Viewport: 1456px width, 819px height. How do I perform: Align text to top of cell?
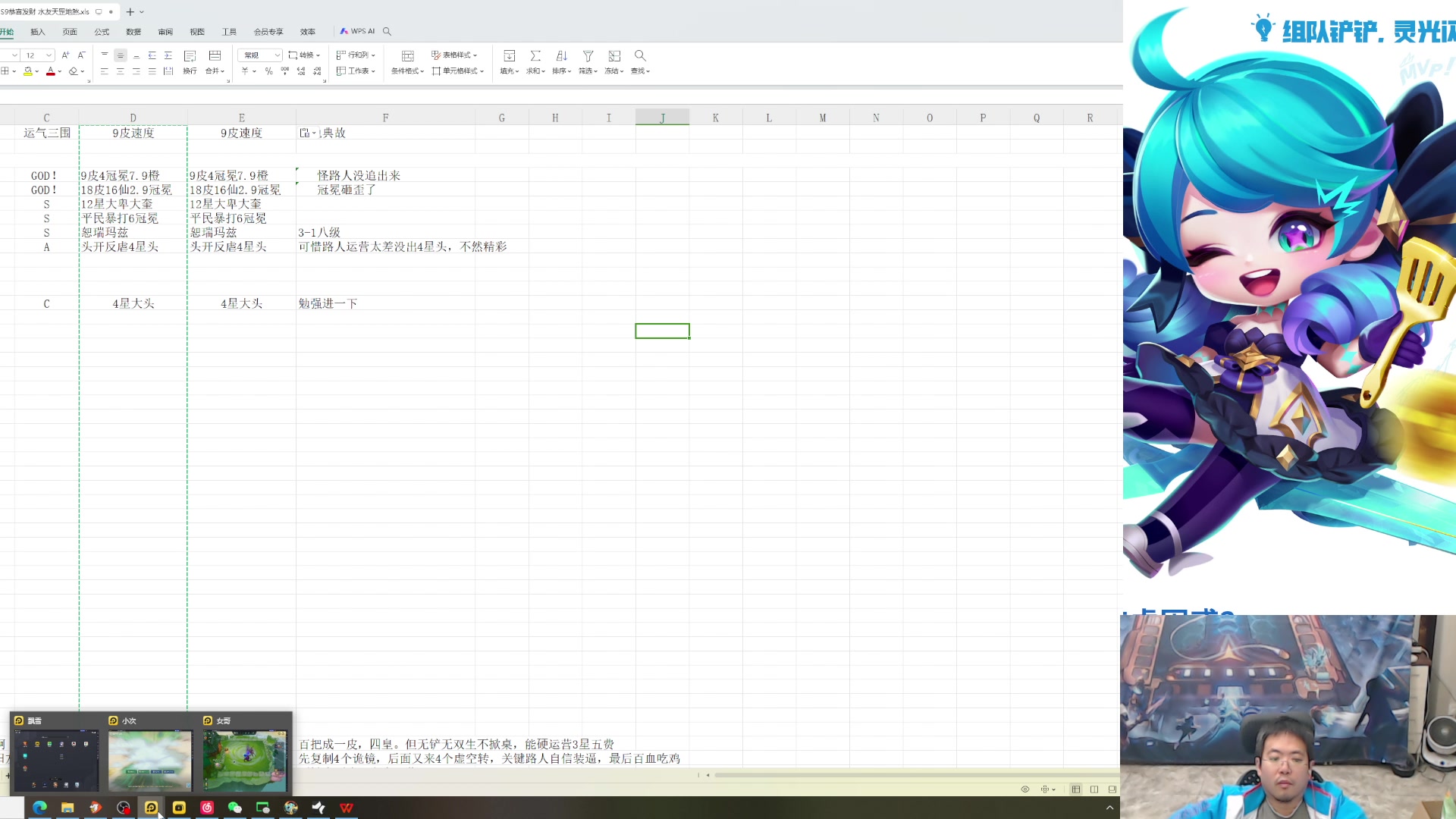(105, 55)
